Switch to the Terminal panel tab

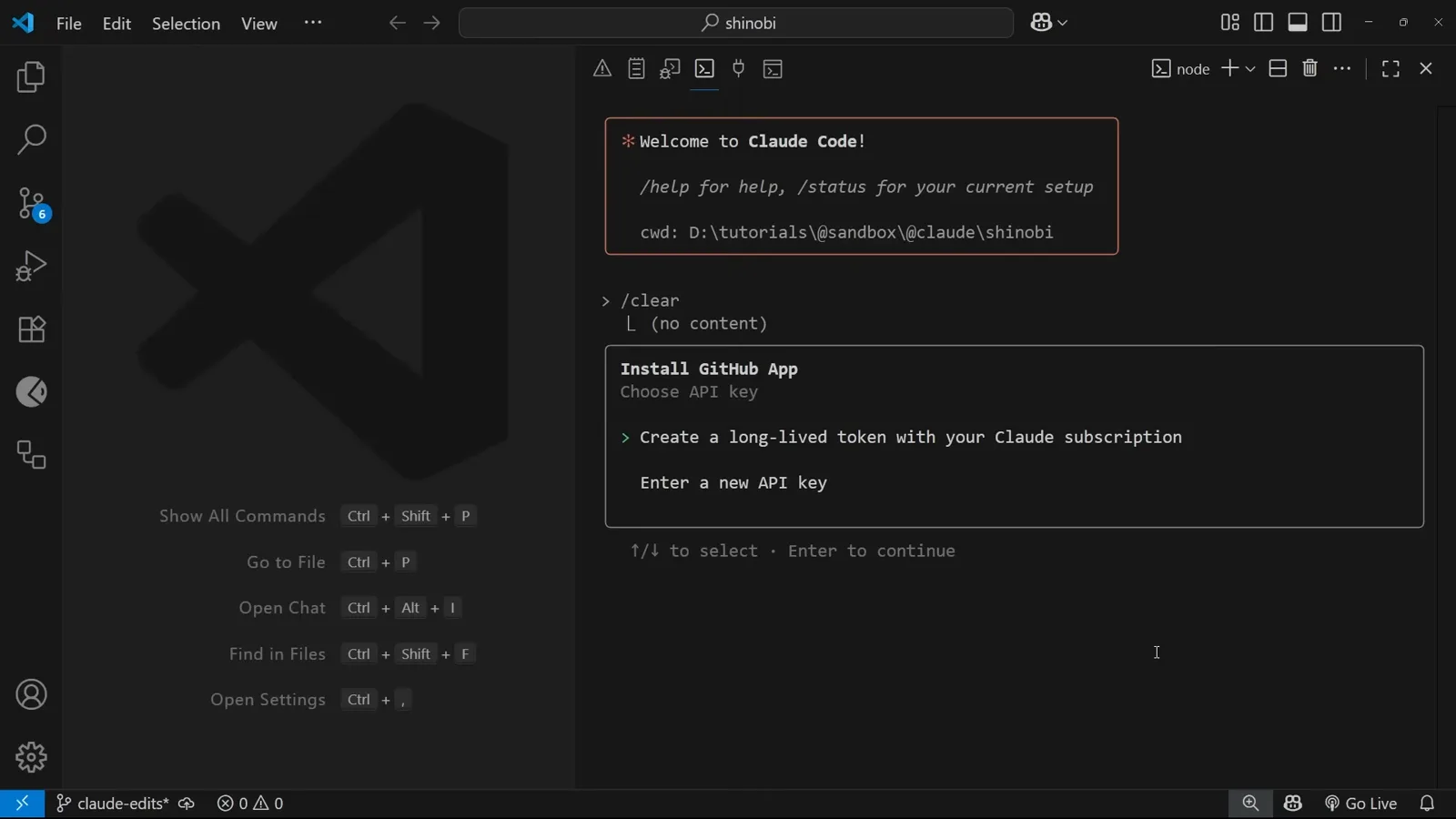705,69
